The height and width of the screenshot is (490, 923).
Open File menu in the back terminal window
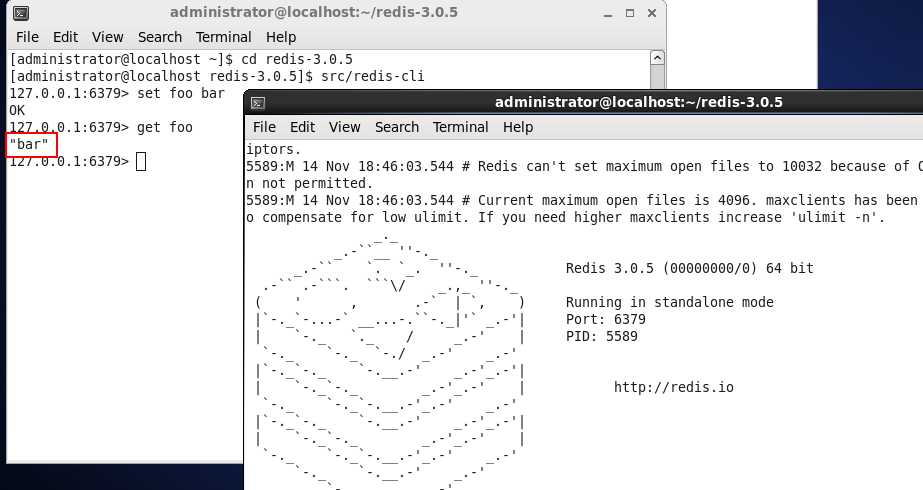pyautogui.click(x=27, y=37)
